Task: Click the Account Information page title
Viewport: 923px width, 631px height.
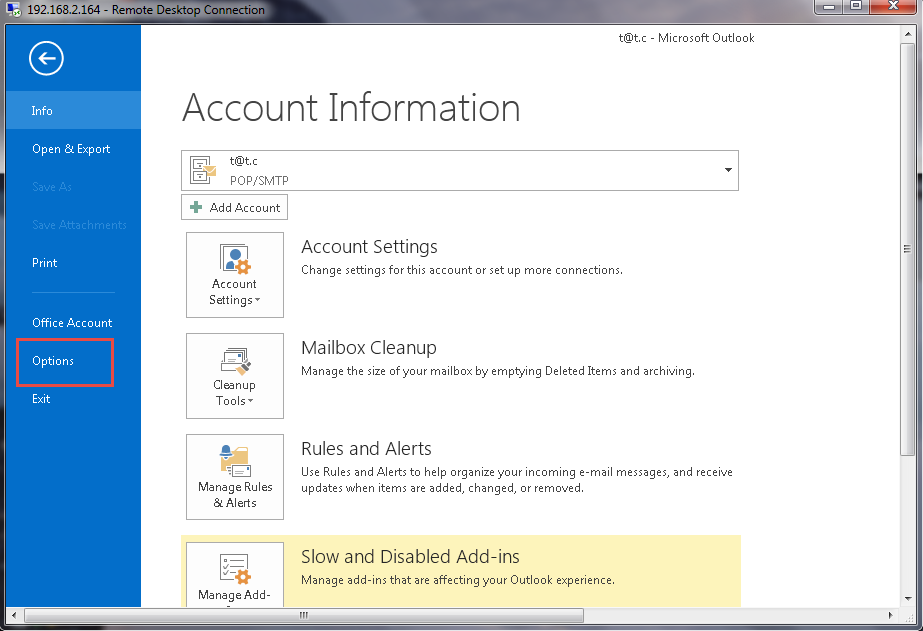Action: (x=351, y=108)
